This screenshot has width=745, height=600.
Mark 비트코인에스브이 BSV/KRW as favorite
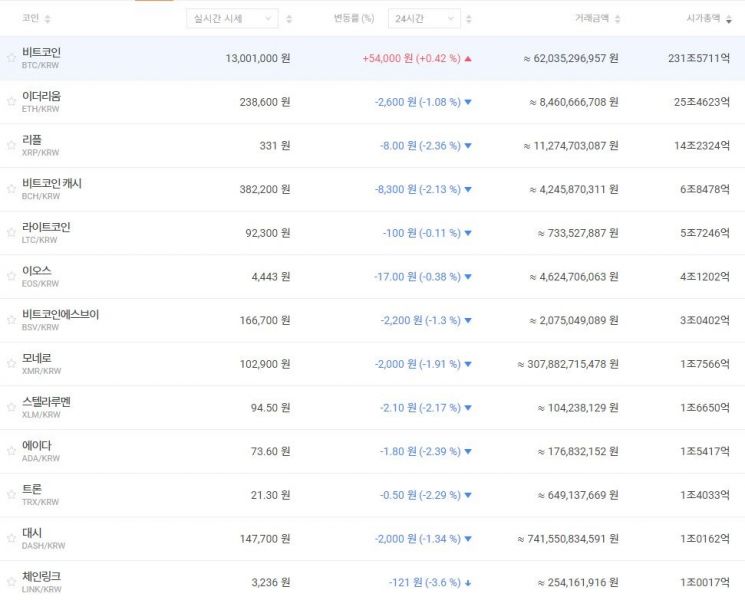pyautogui.click(x=11, y=320)
